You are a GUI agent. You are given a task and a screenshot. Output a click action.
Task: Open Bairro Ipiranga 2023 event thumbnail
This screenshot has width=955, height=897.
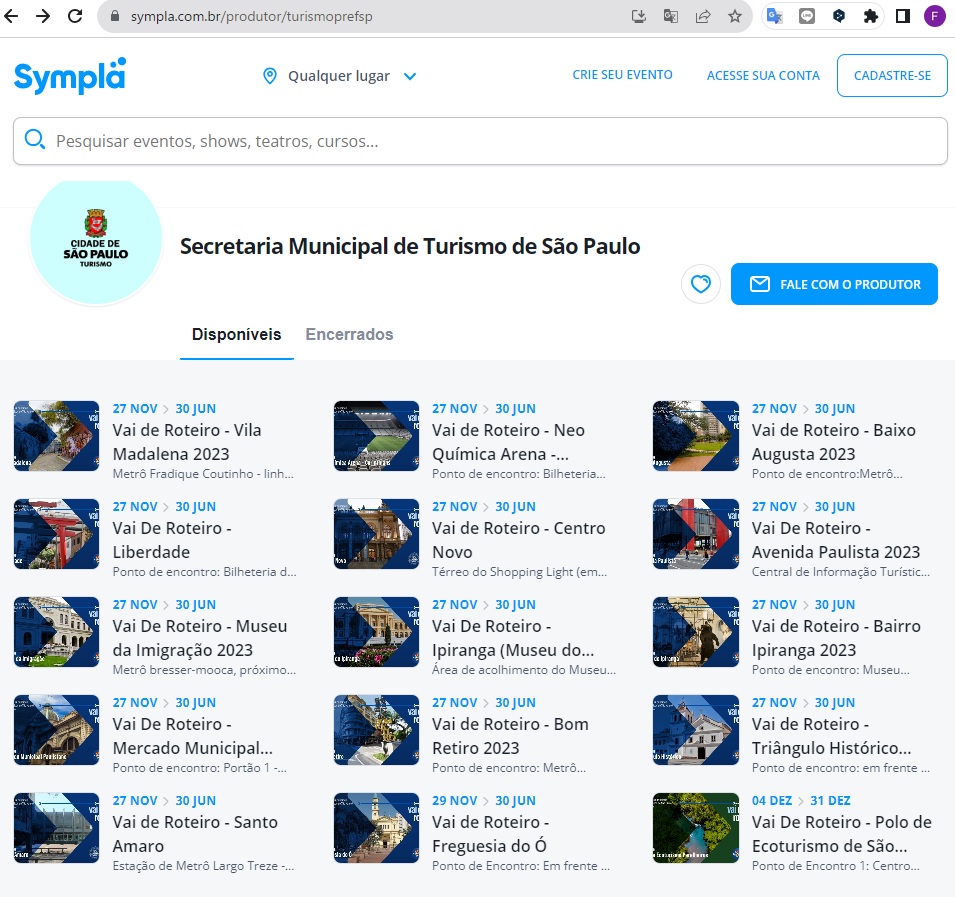pyautogui.click(x=696, y=632)
